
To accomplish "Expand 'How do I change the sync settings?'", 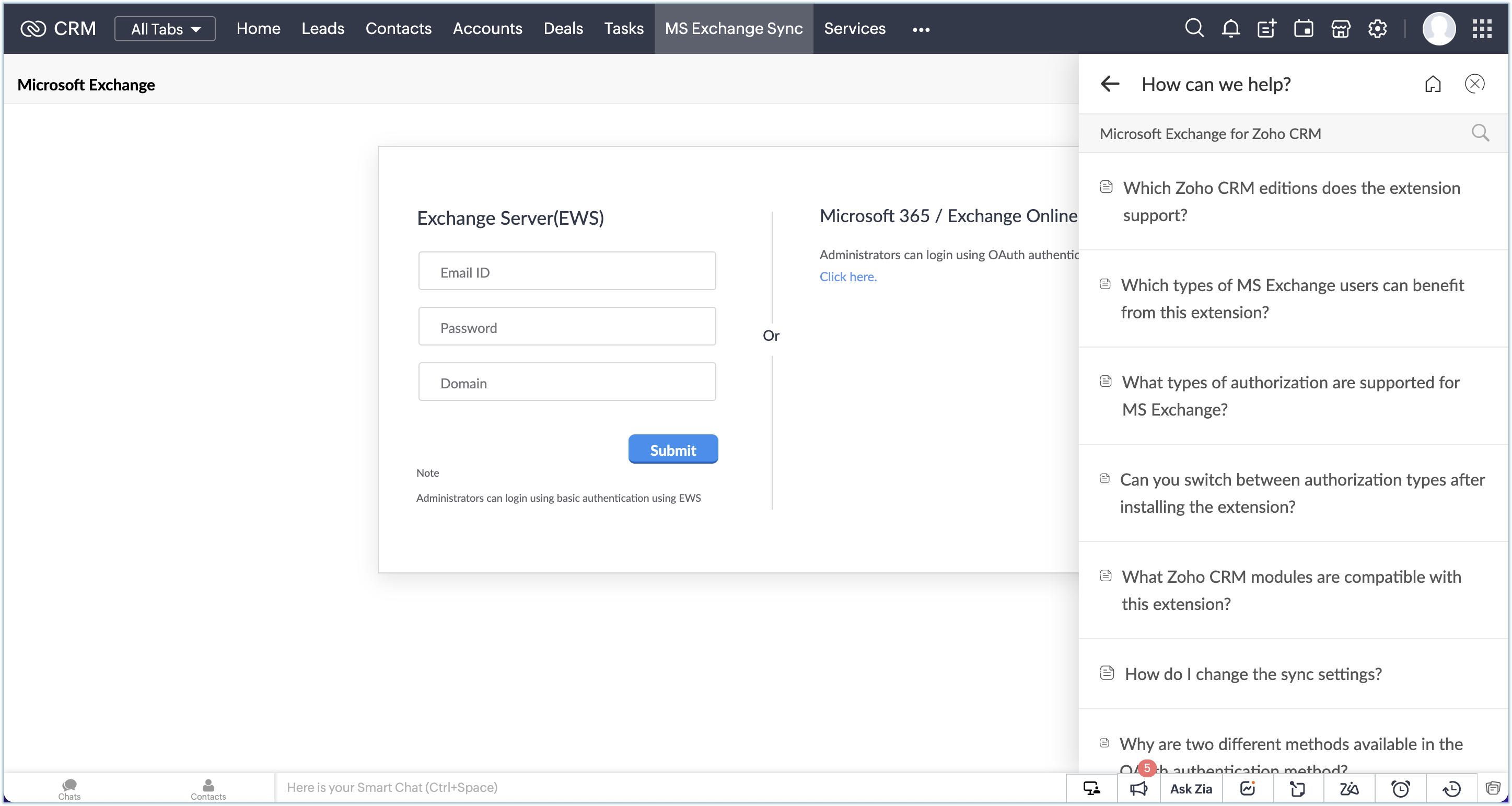I will (x=1252, y=674).
